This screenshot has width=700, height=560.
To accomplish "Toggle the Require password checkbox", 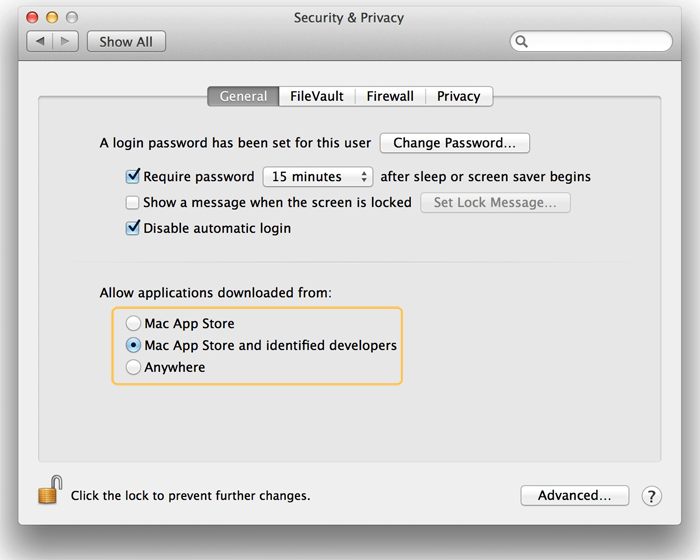I will click(133, 176).
